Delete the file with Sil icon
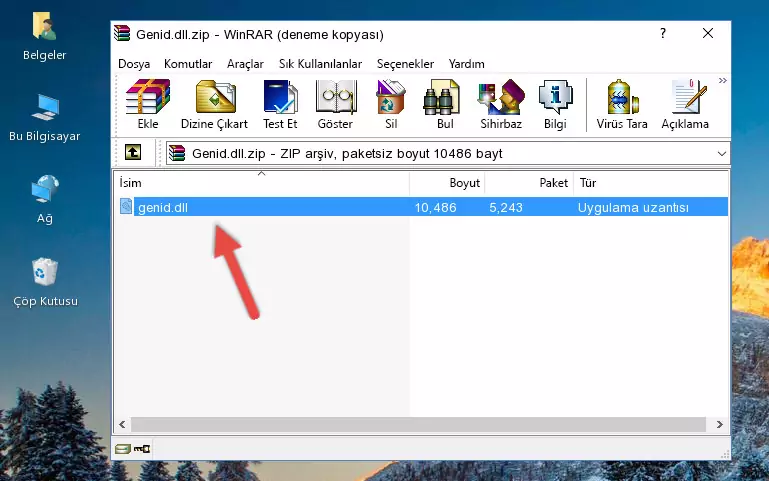Image resolution: width=769 pixels, height=481 pixels. (391, 104)
